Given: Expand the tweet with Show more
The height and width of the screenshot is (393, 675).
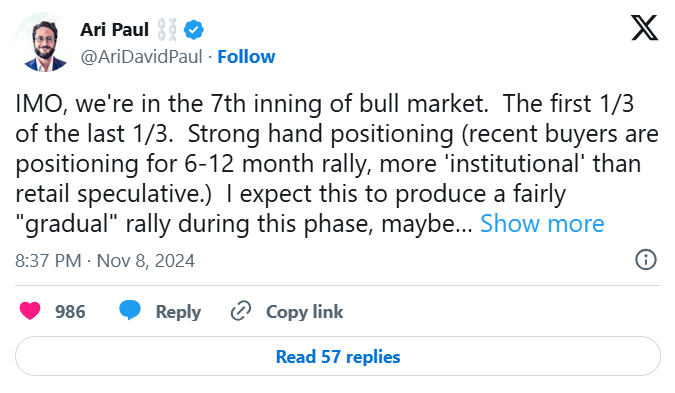Looking at the screenshot, I should click(x=542, y=224).
